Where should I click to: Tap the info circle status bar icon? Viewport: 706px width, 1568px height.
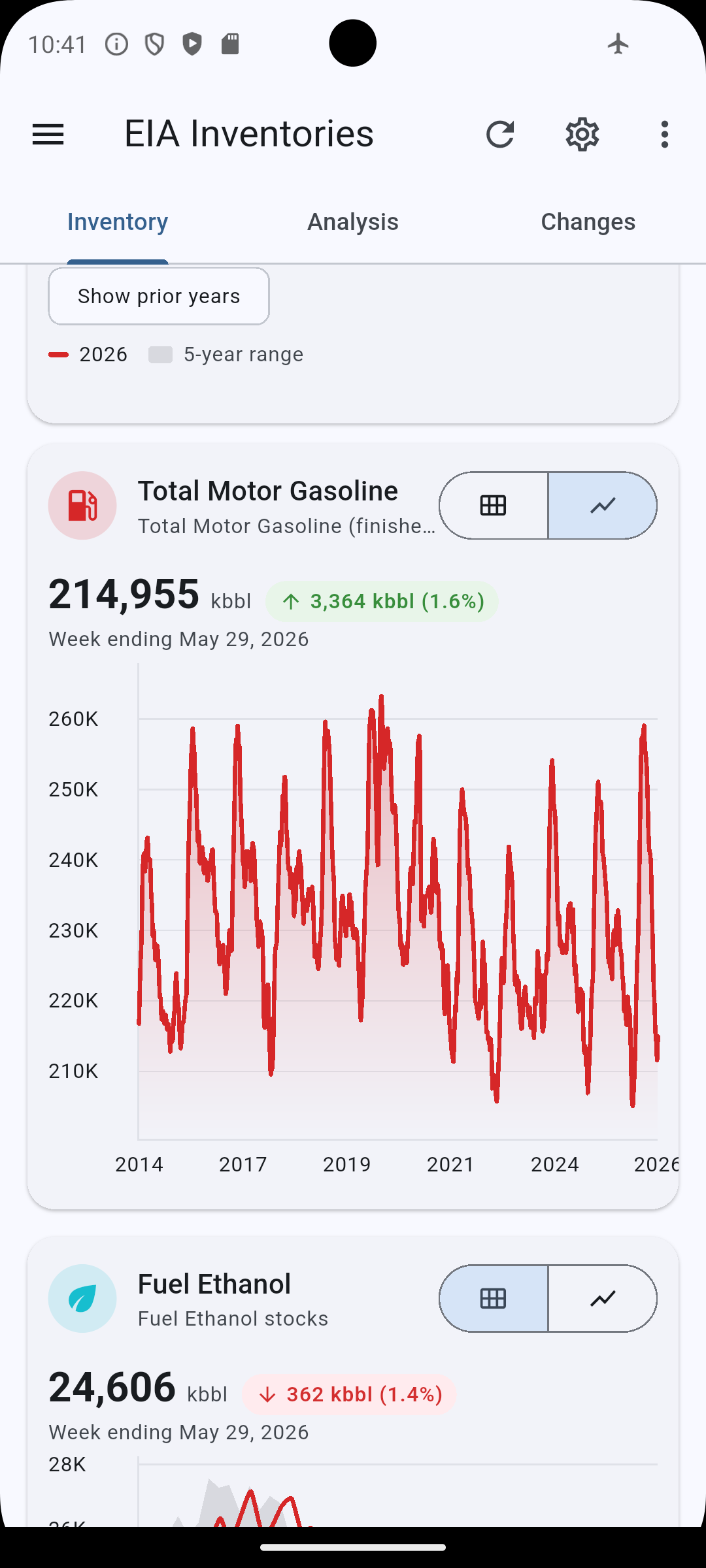coord(116,44)
